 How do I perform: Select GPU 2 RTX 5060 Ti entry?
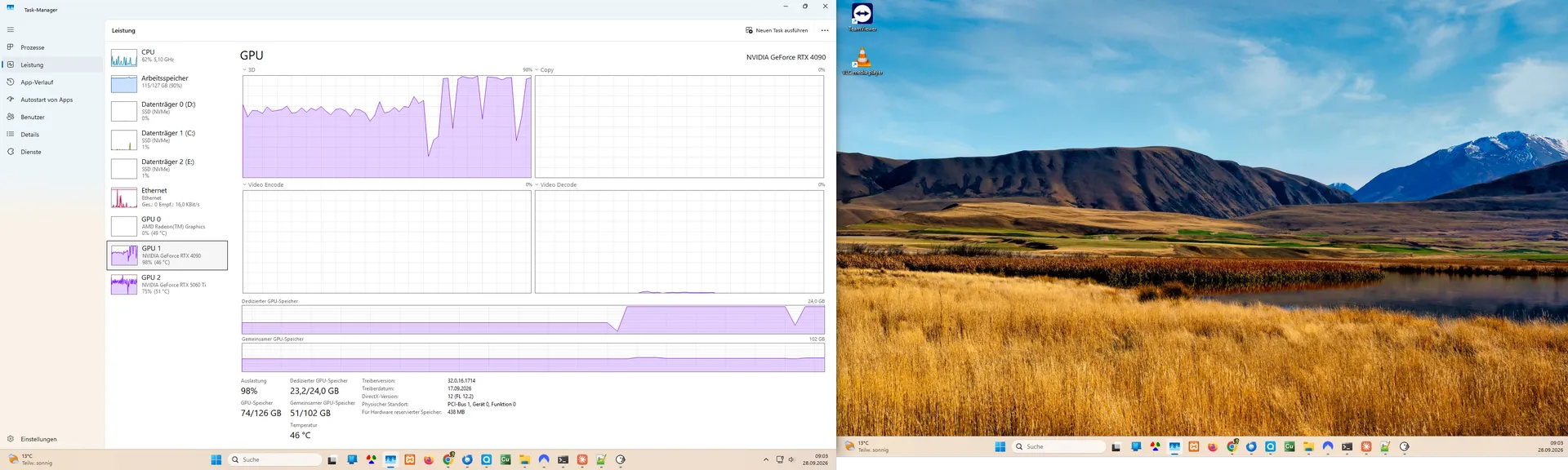coord(168,284)
